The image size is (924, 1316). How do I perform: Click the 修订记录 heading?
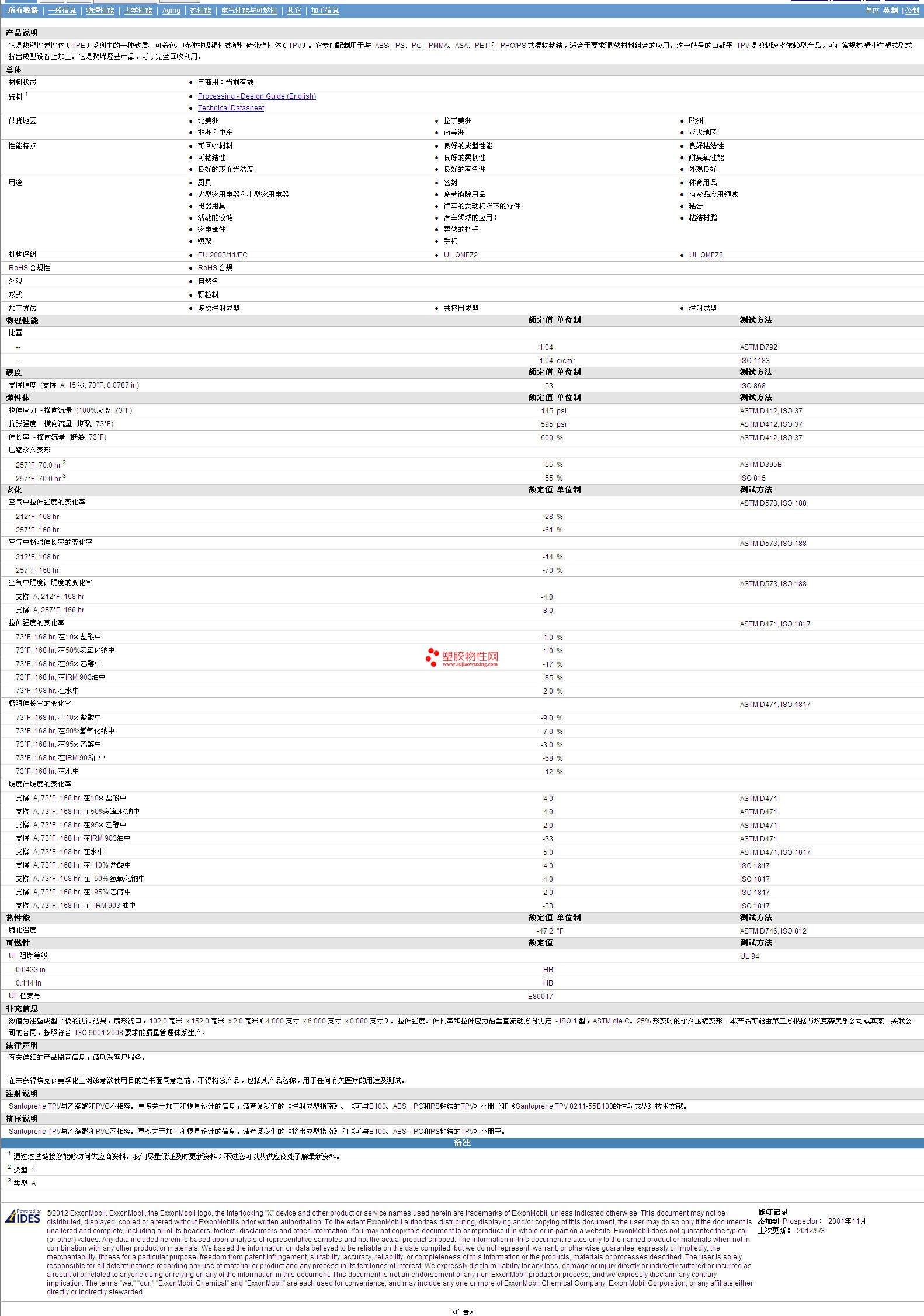773,1212
